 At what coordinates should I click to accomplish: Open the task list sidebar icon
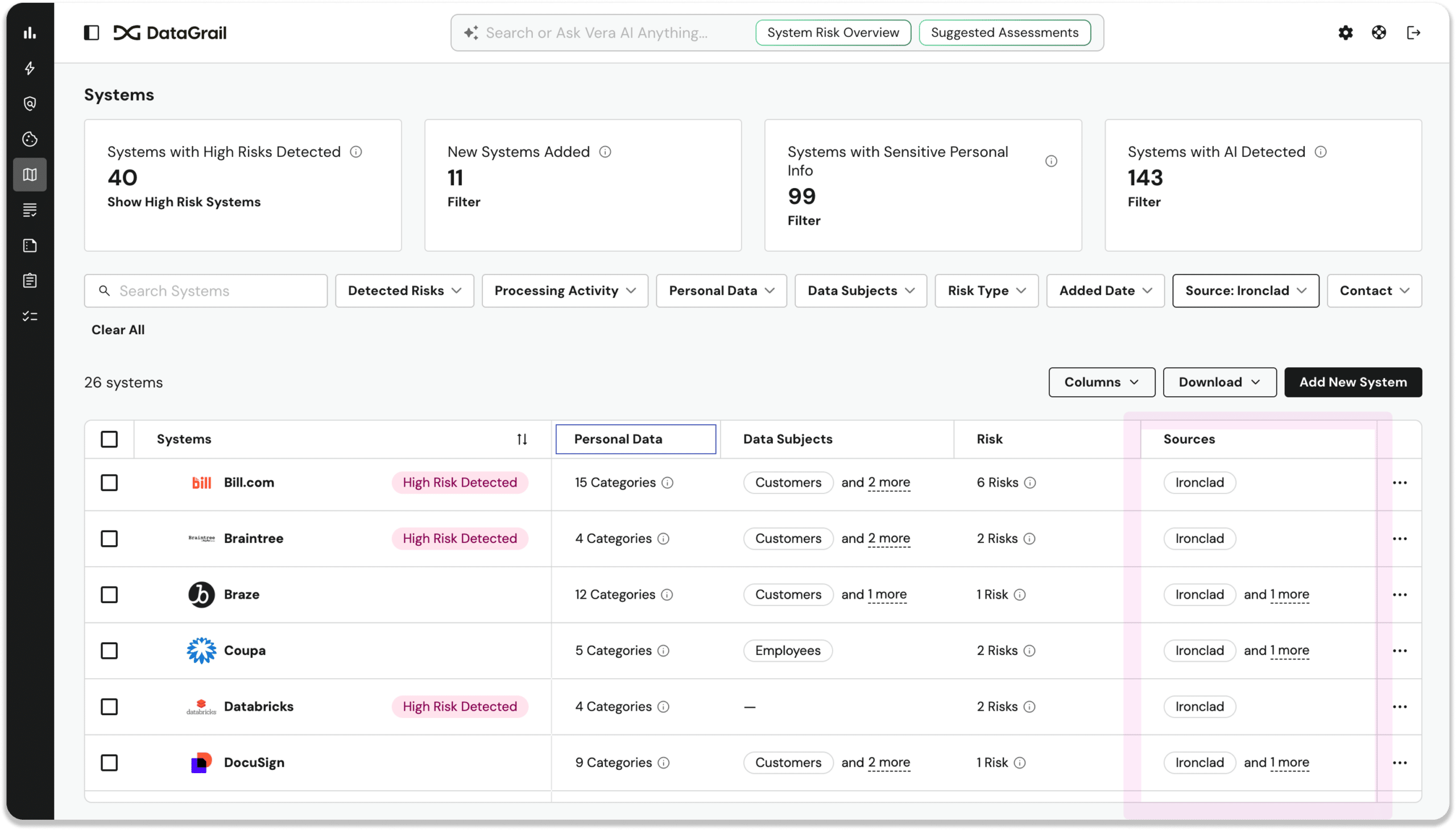[x=30, y=316]
